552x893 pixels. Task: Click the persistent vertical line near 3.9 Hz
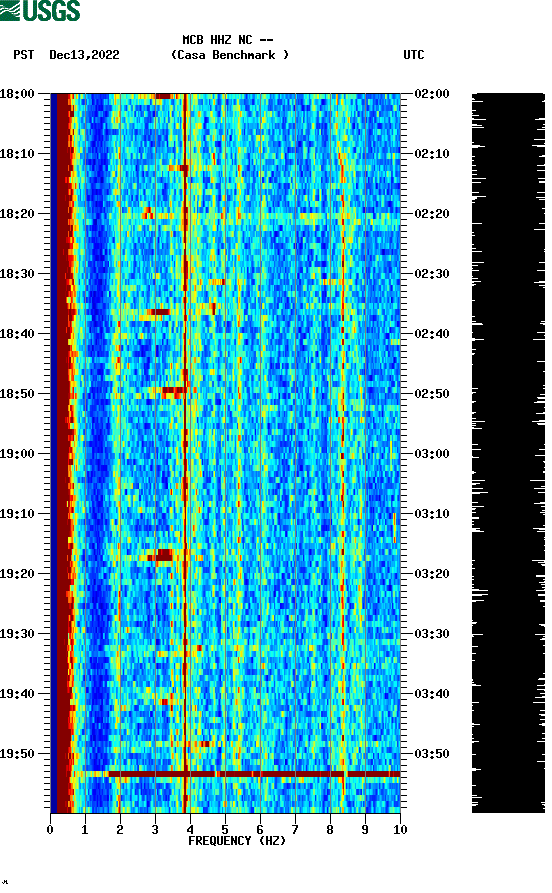pyautogui.click(x=185, y=453)
